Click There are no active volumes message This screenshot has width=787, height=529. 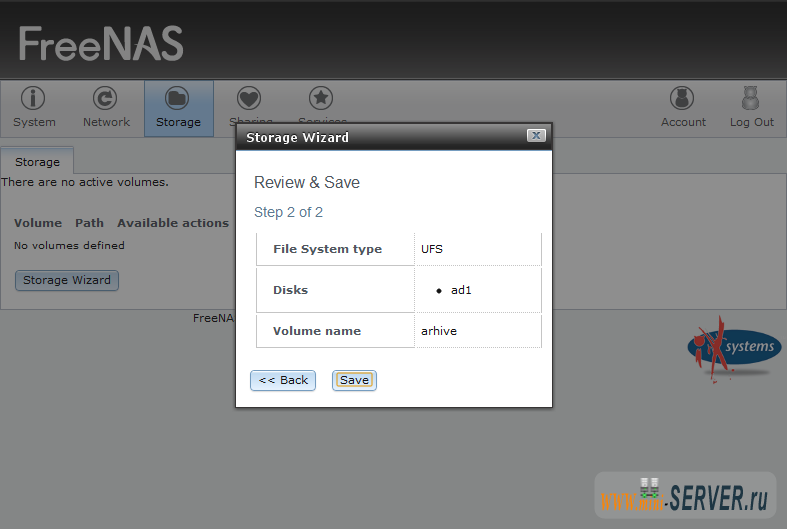pyautogui.click(x=85, y=182)
